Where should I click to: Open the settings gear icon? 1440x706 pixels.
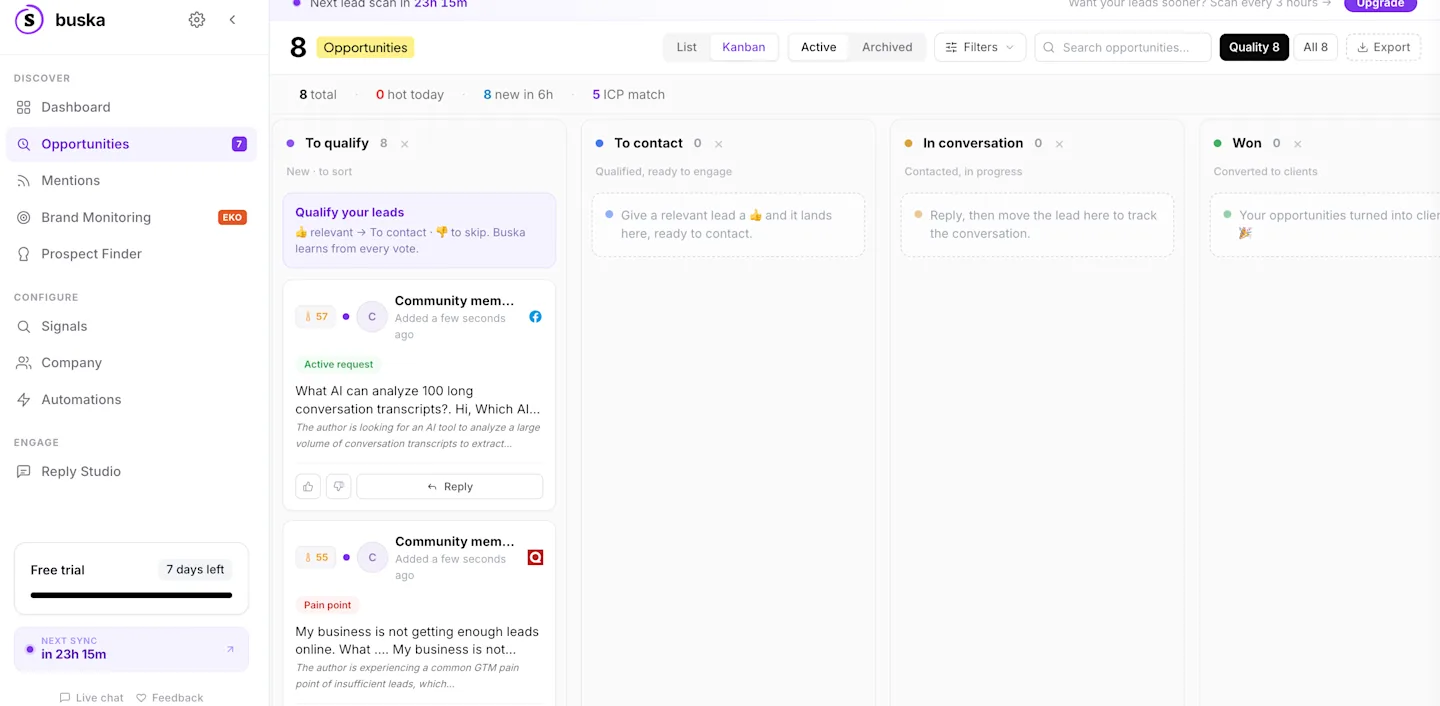(197, 20)
